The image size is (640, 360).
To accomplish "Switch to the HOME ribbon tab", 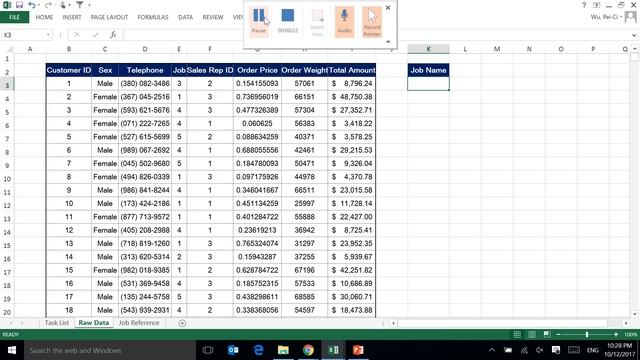I will pos(44,17).
